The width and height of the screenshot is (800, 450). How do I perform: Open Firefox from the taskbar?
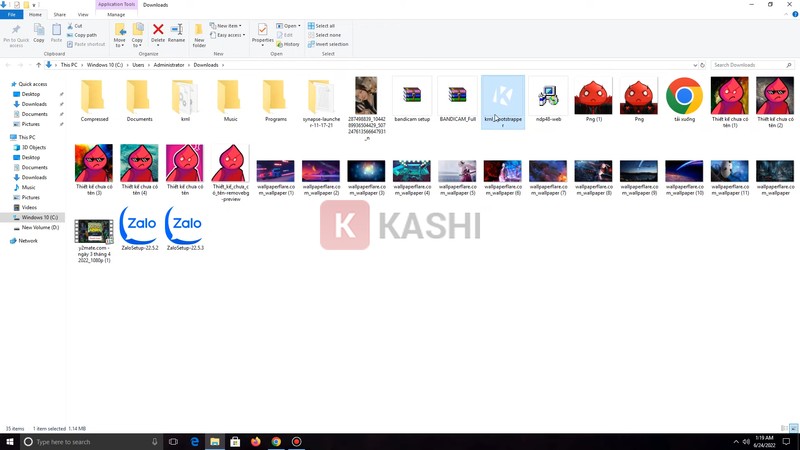coord(256,441)
